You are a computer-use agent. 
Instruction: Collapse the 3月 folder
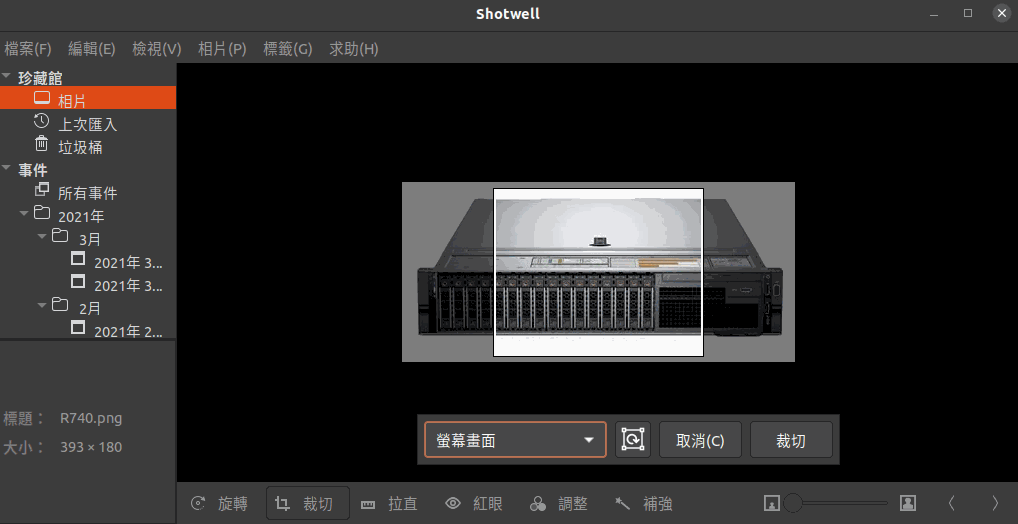click(x=42, y=236)
